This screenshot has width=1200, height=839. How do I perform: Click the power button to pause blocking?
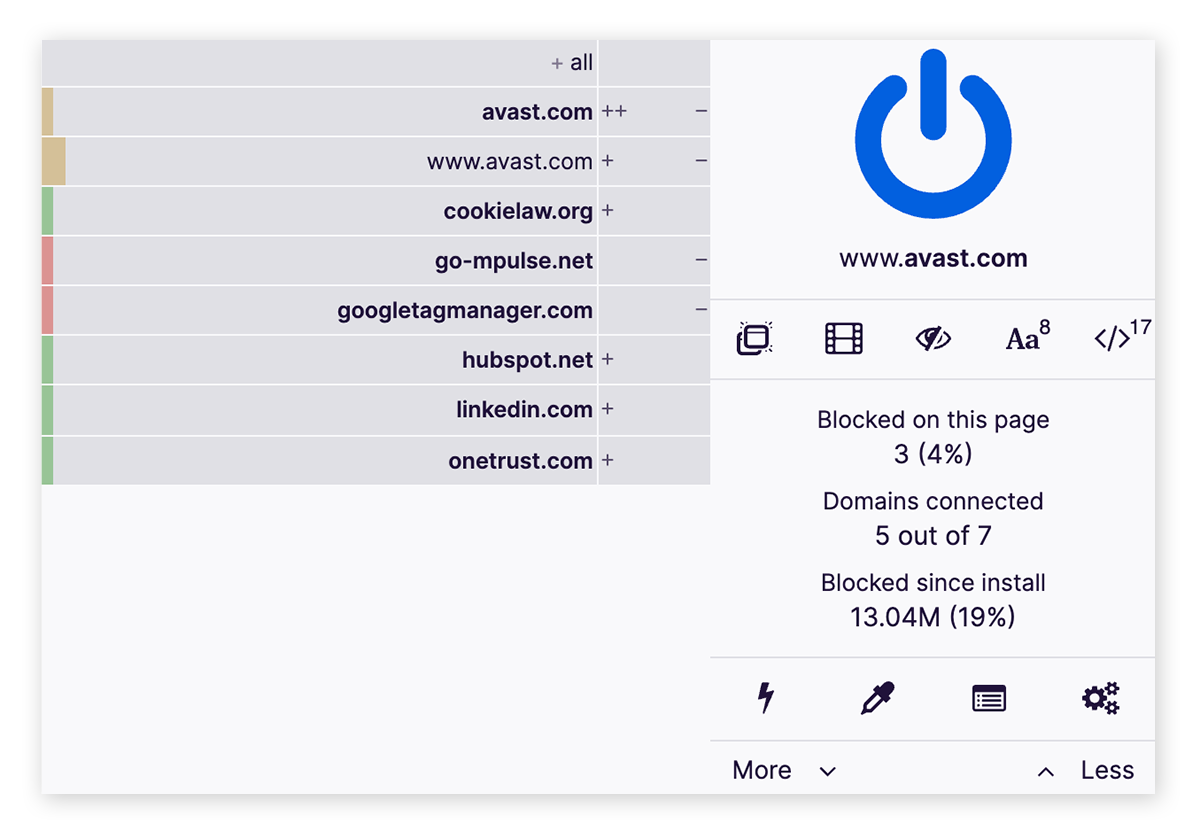click(932, 135)
